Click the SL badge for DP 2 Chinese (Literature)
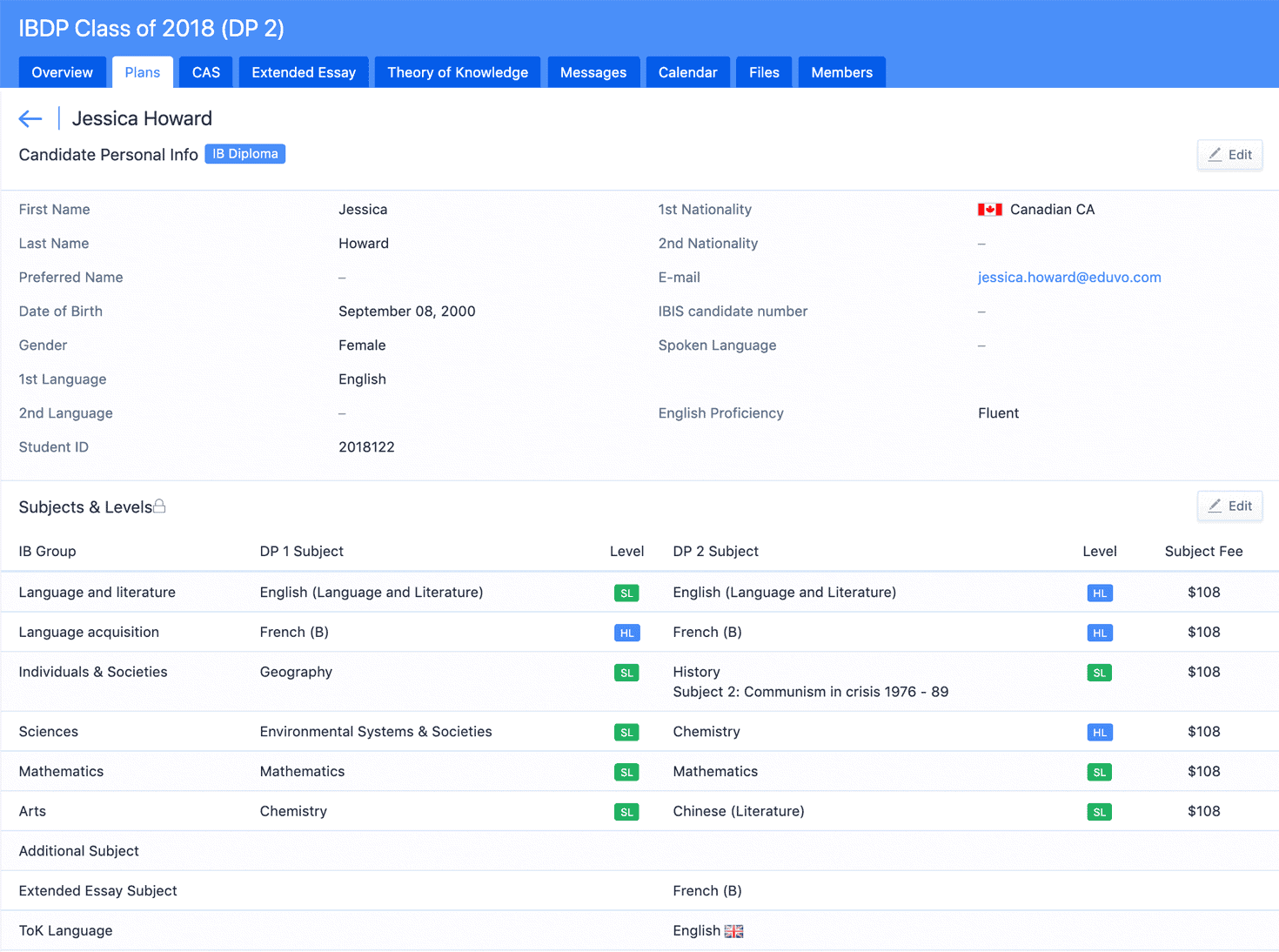 pyautogui.click(x=1100, y=812)
